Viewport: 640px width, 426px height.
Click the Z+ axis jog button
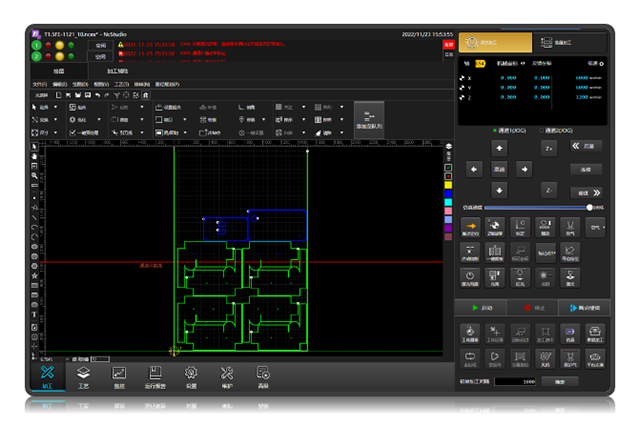pos(549,148)
